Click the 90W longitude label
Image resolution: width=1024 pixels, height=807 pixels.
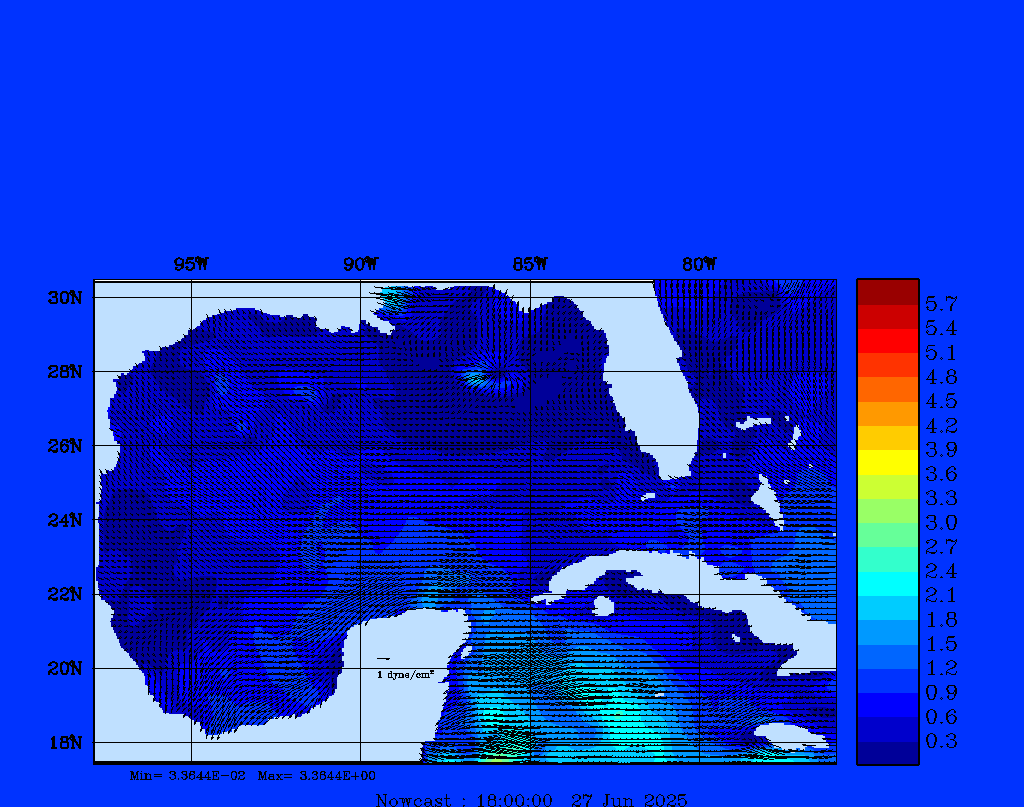[360, 264]
